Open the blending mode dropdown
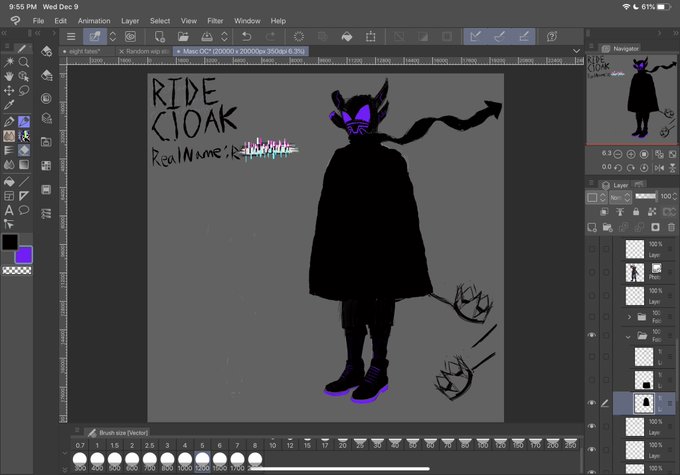Viewport: 680px width, 475px height. pyautogui.click(x=620, y=197)
